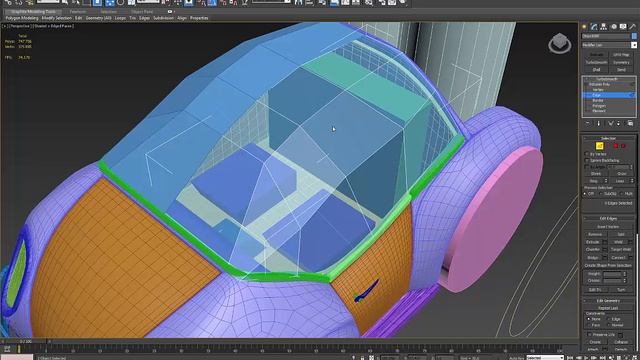Select Preview Selection SubObj radio button
This screenshot has width=640, height=360.
click(x=601, y=193)
